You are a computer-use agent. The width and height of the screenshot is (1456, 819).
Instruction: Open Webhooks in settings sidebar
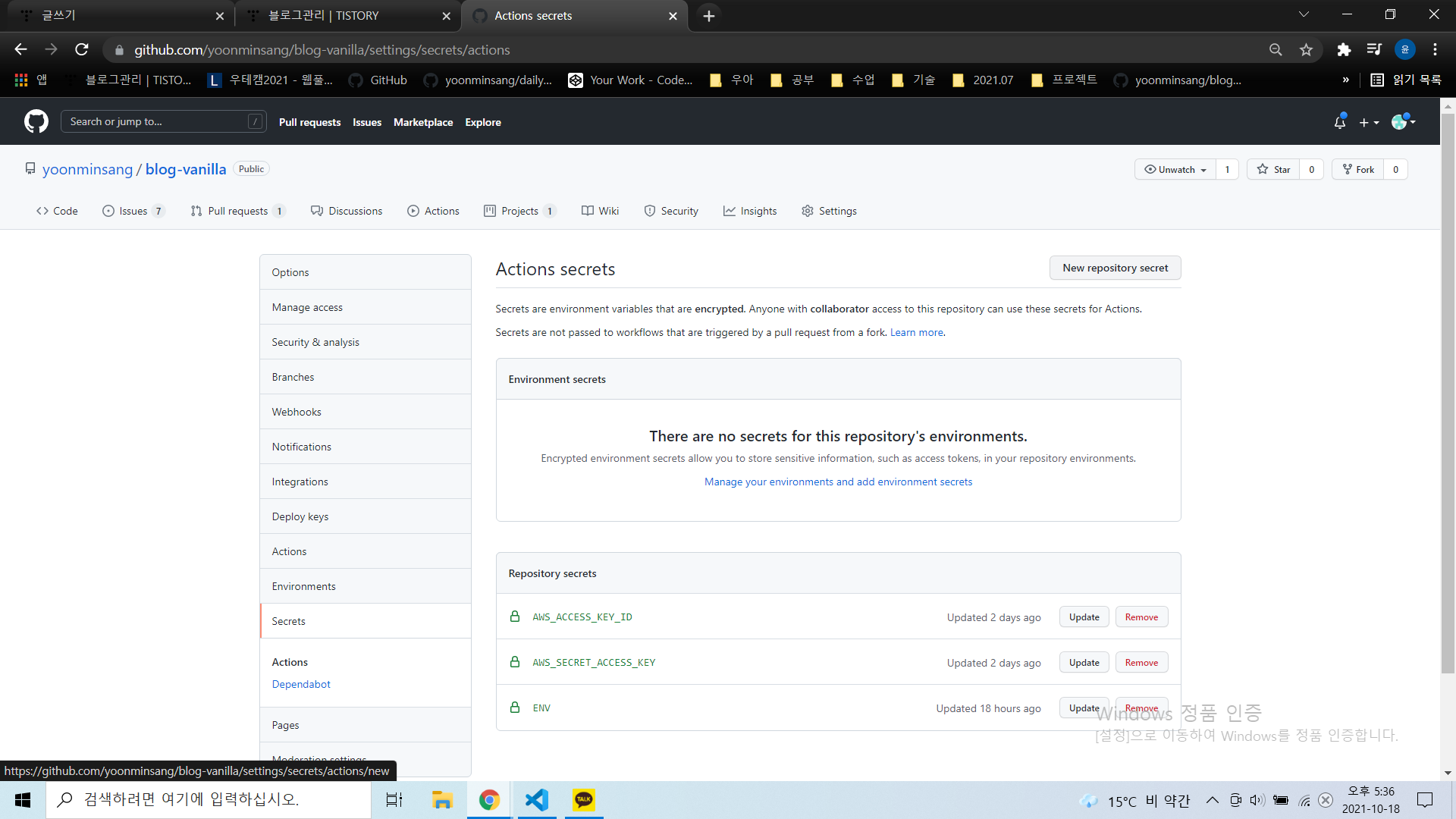(x=297, y=412)
